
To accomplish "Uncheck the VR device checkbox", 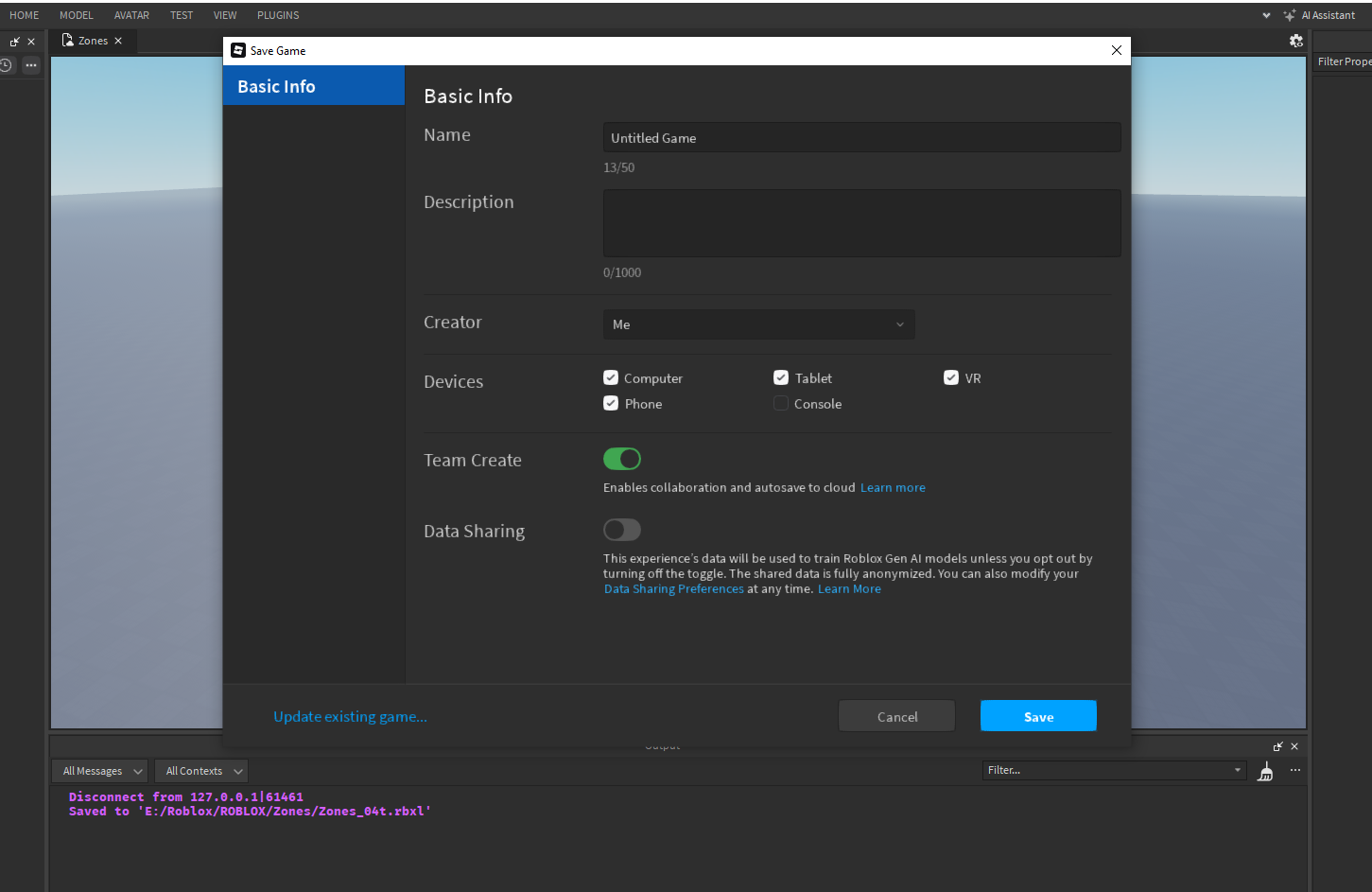I will 951,377.
